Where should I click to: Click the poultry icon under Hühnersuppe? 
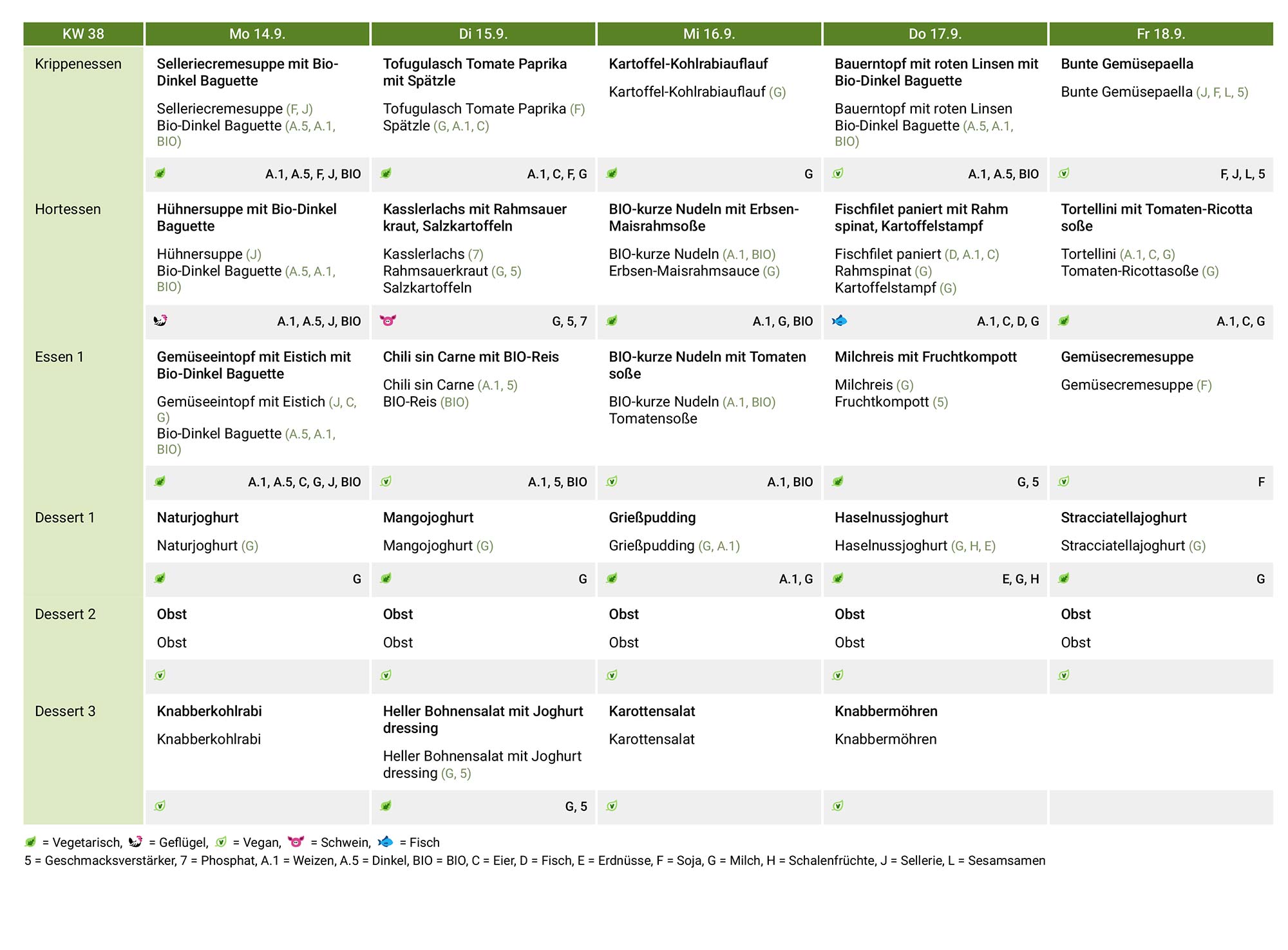(x=160, y=320)
